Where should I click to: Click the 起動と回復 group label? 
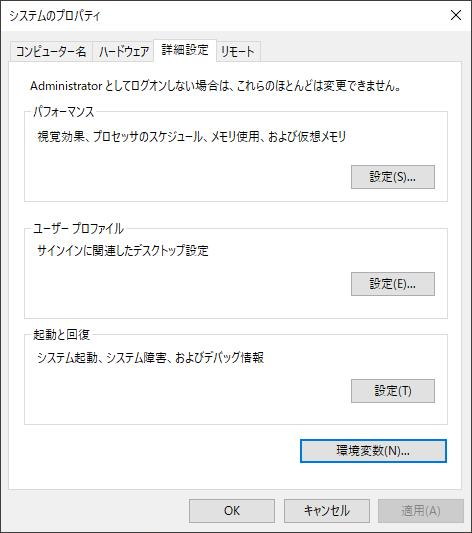(61, 334)
